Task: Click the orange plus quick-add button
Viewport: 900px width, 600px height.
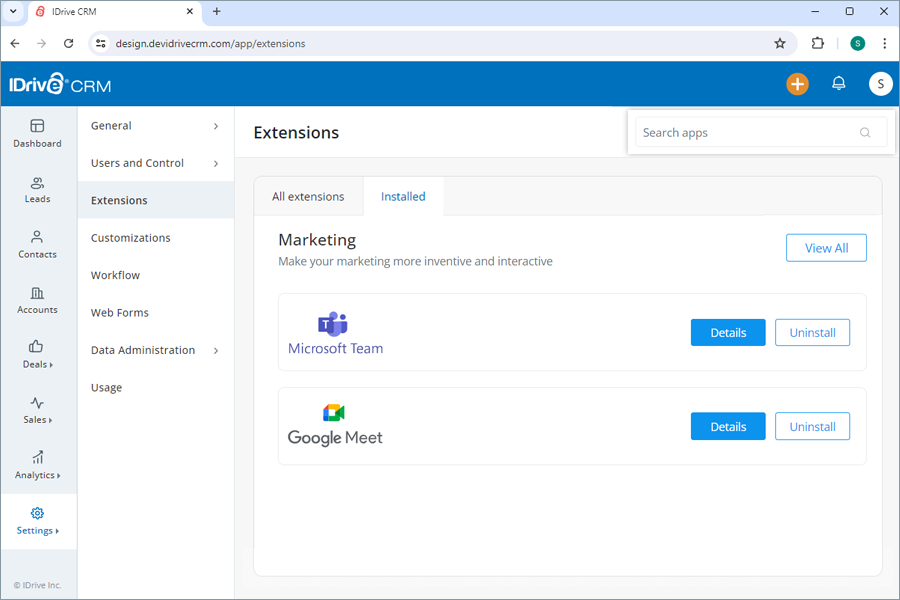Action: [797, 84]
